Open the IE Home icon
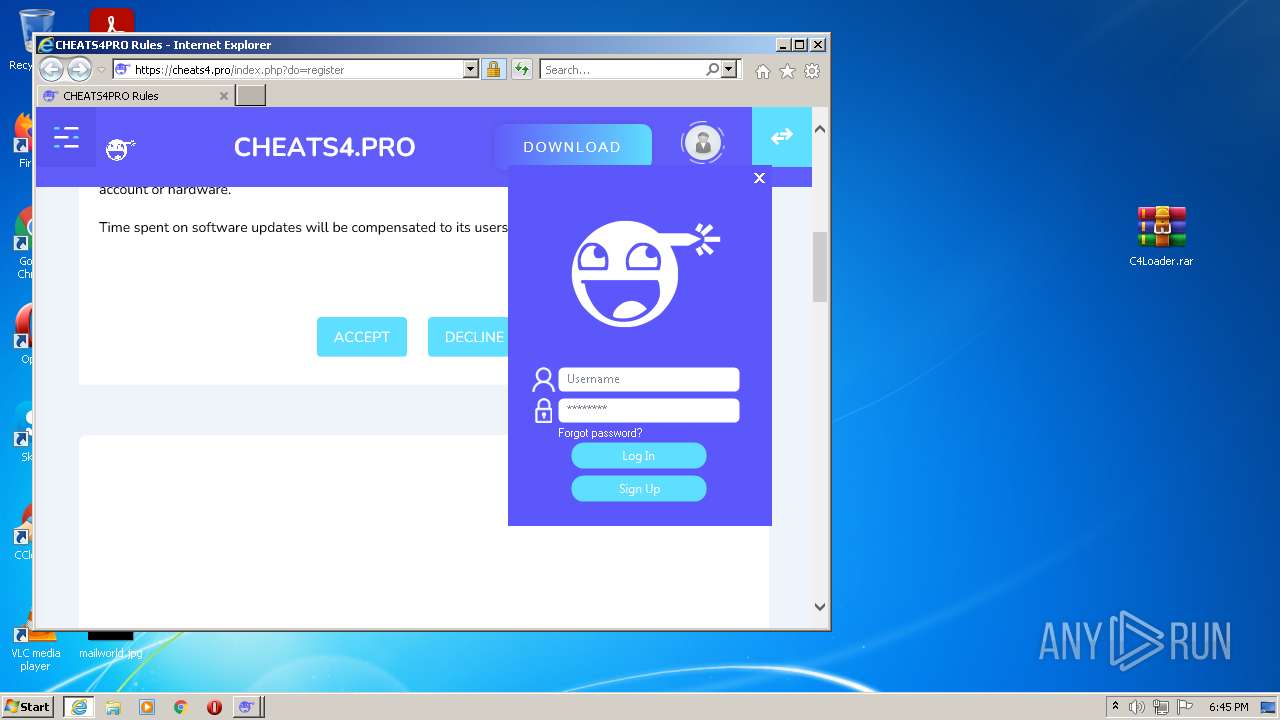 click(x=763, y=71)
